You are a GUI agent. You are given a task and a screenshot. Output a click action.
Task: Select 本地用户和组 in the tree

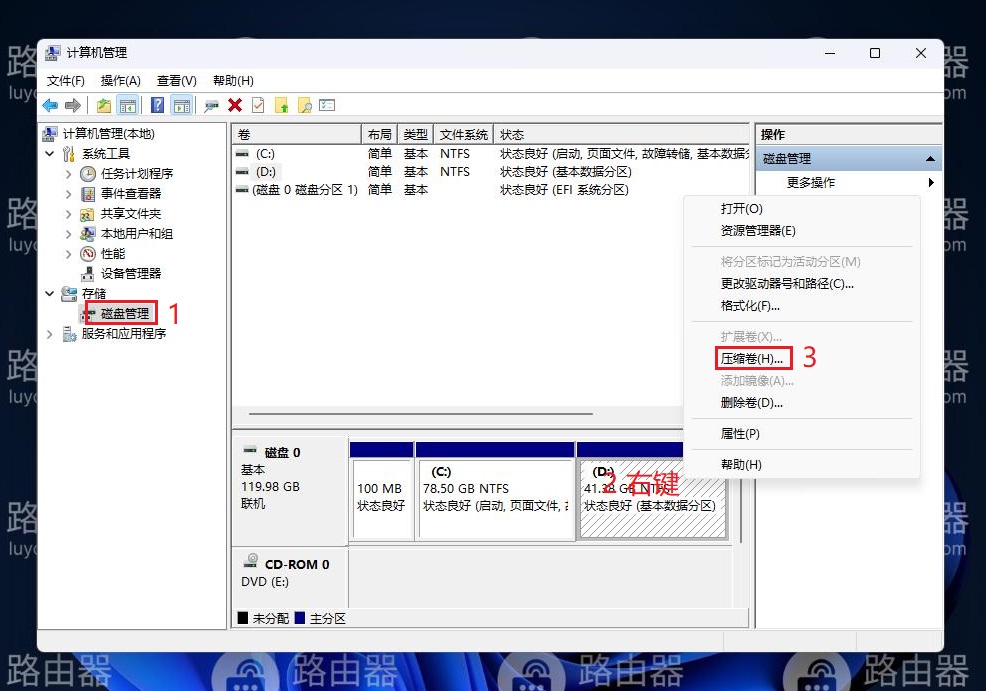pyautogui.click(x=136, y=234)
